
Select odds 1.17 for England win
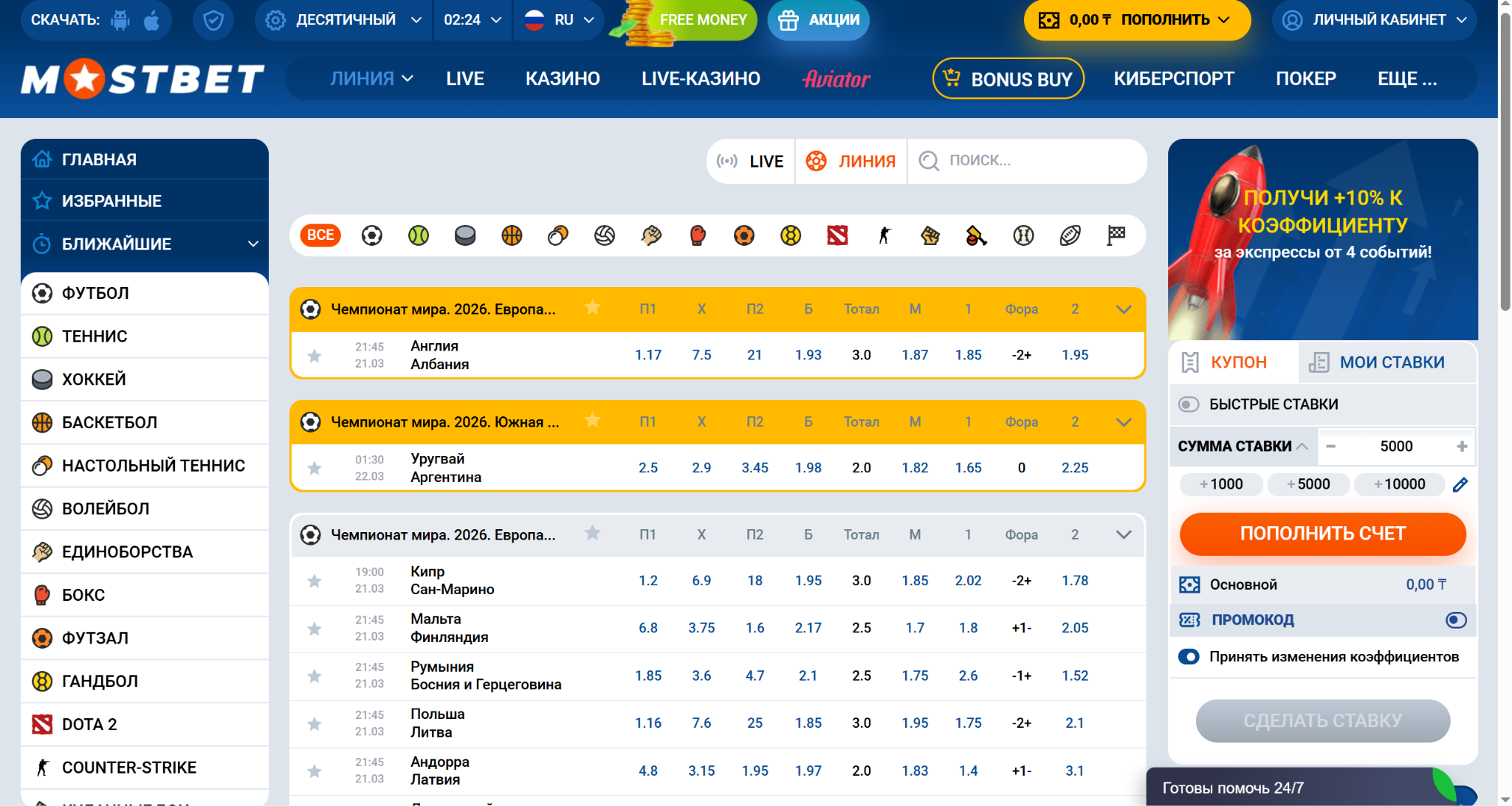[x=648, y=355]
